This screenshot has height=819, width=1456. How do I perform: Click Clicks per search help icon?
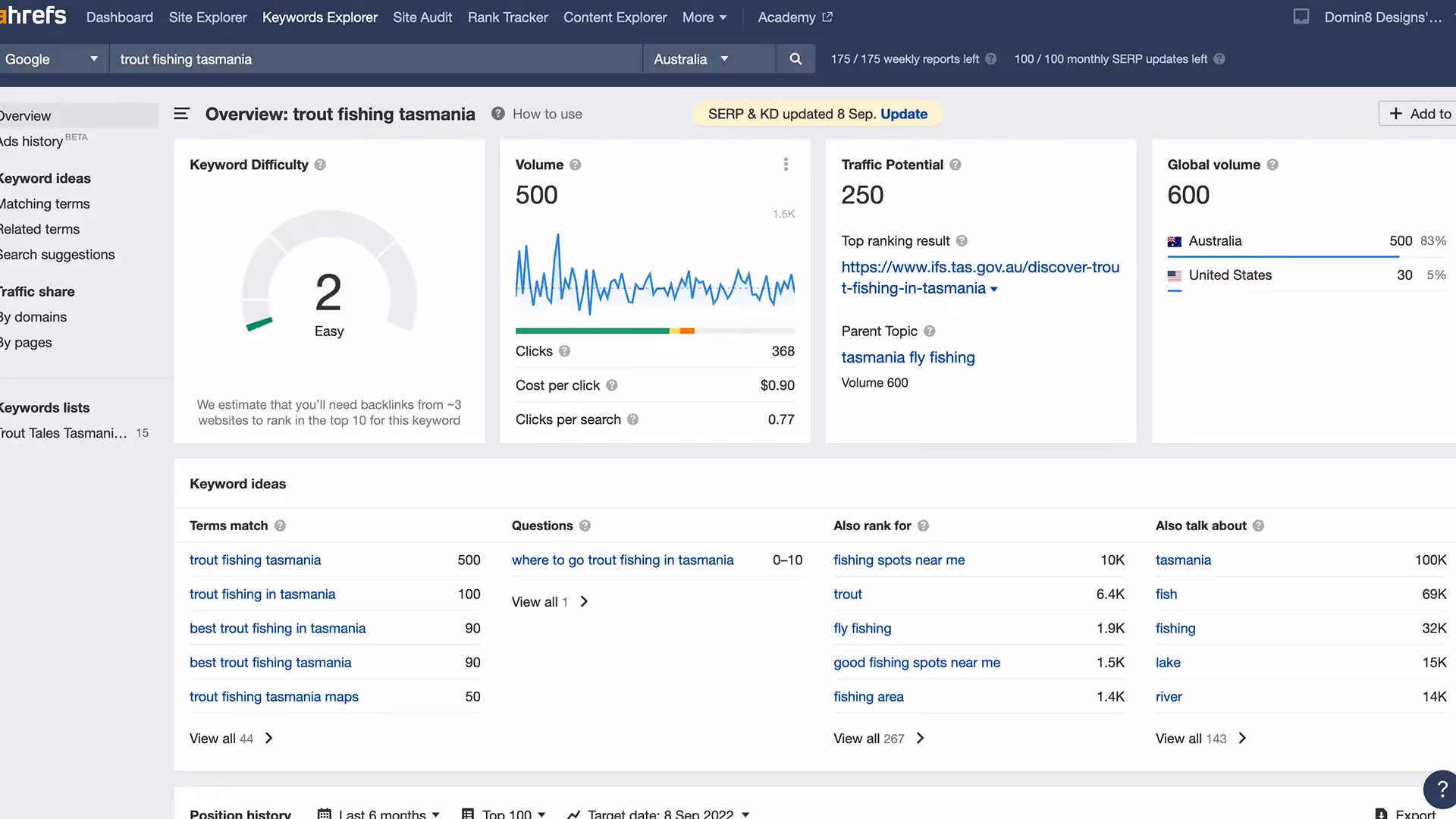point(632,419)
